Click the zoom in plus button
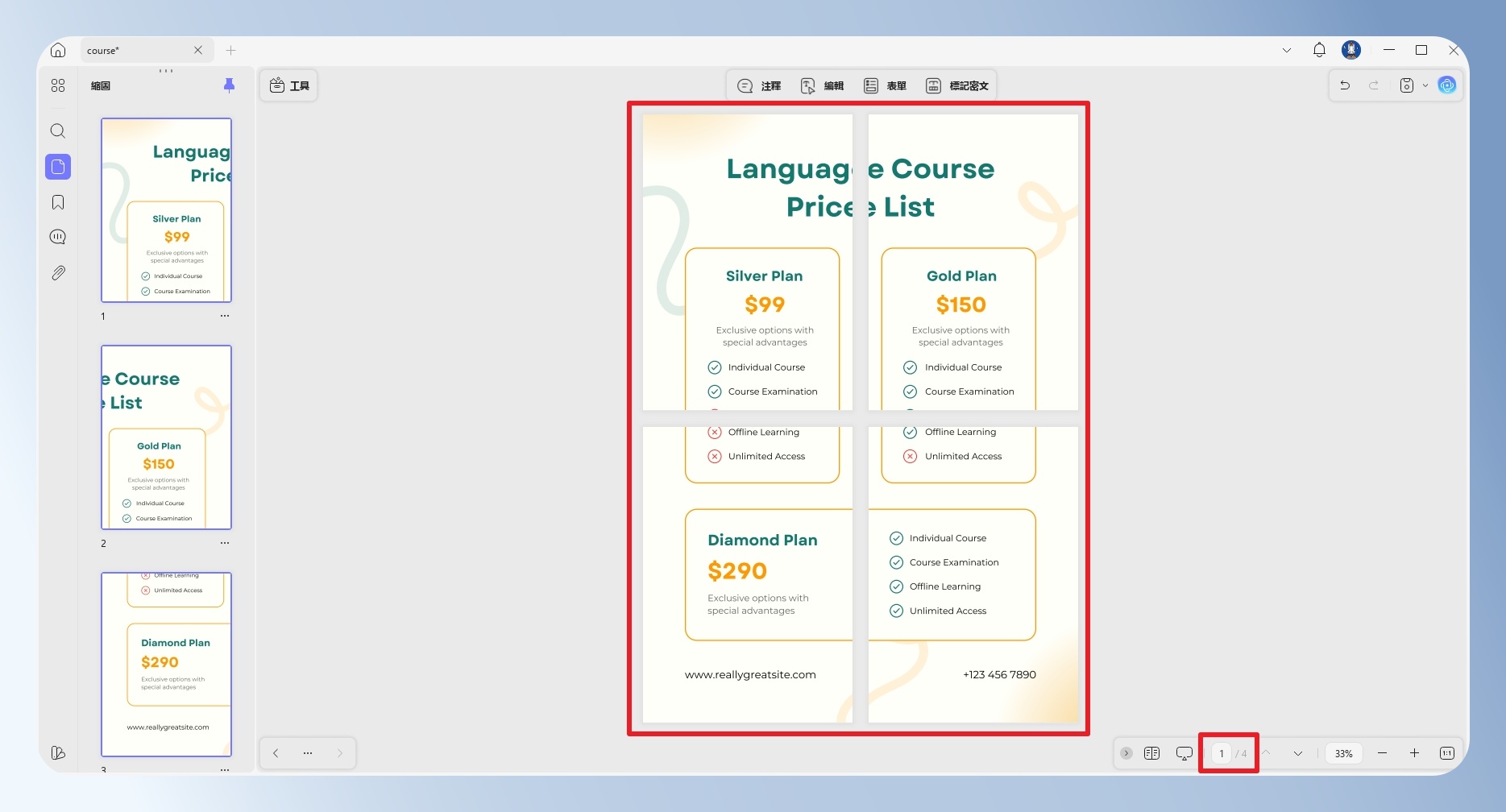Image resolution: width=1506 pixels, height=812 pixels. point(1414,753)
